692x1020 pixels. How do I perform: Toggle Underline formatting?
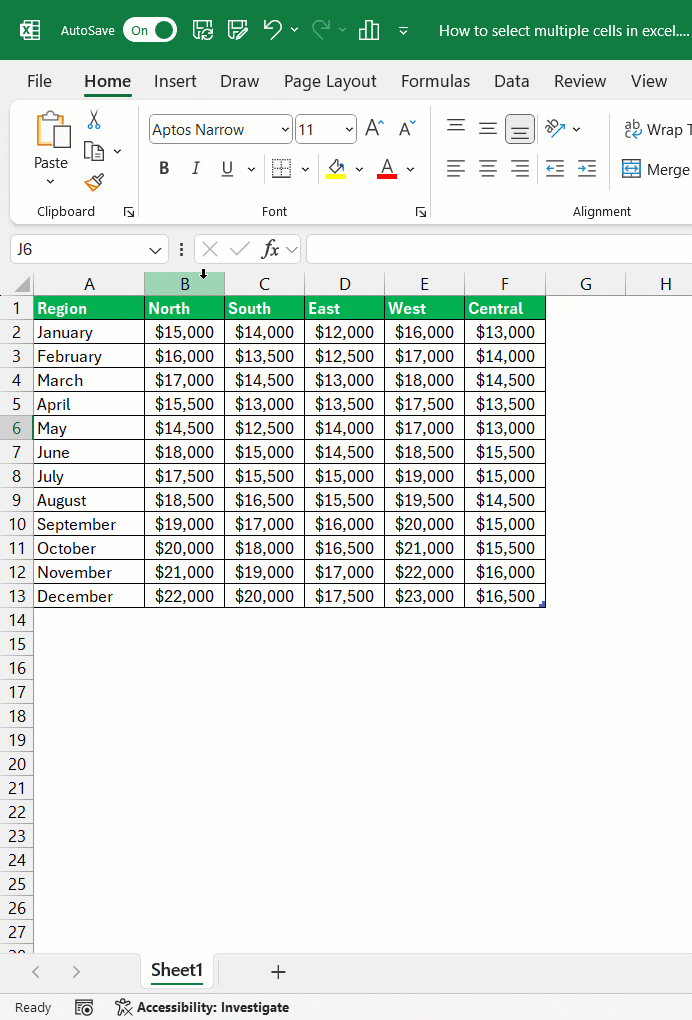(227, 168)
